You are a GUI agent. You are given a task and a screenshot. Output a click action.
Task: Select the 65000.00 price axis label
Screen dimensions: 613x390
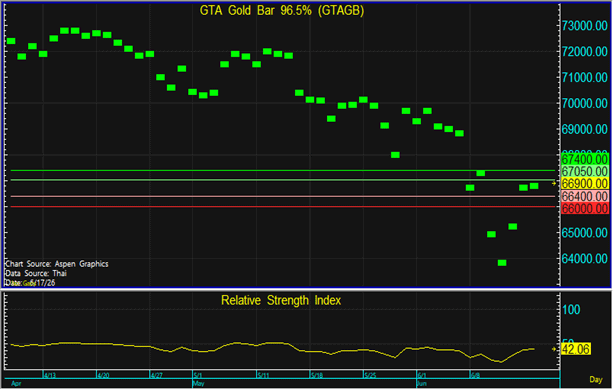click(x=584, y=233)
